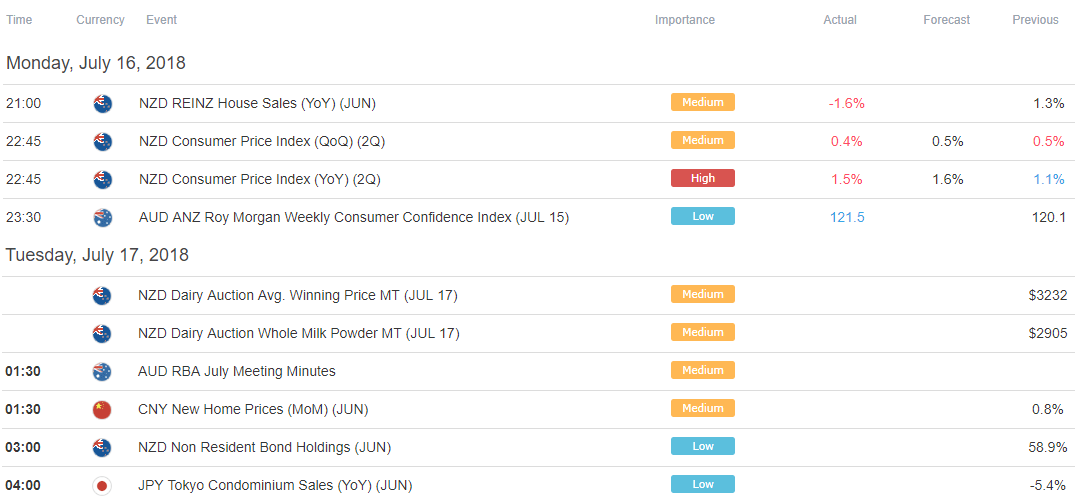Sort by the Importance column header
Screen dimensions: 1077x498
click(x=685, y=20)
